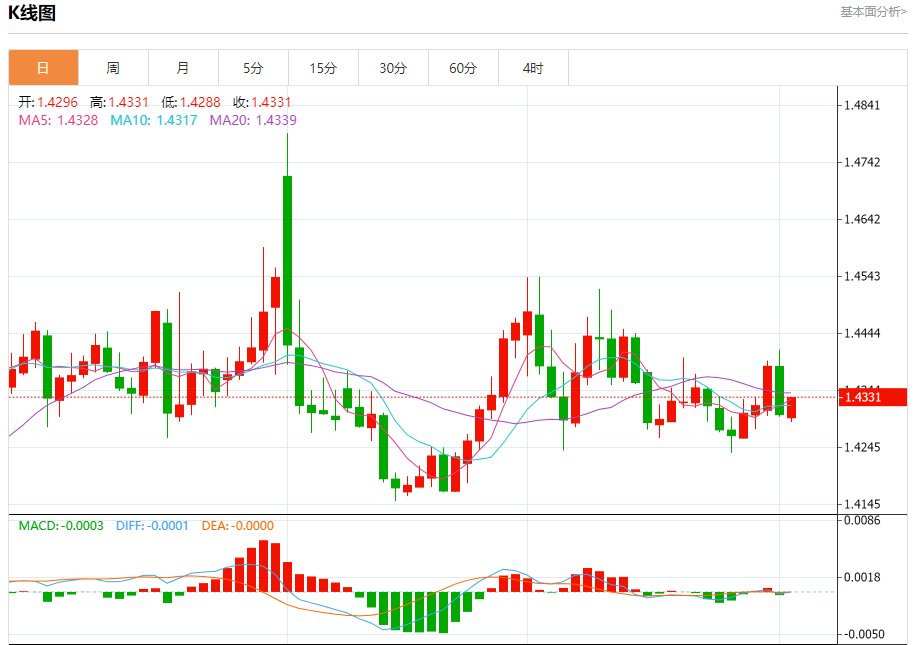Click the DIFF:-0.0001 label
The height and width of the screenshot is (645, 914).
[x=152, y=526]
